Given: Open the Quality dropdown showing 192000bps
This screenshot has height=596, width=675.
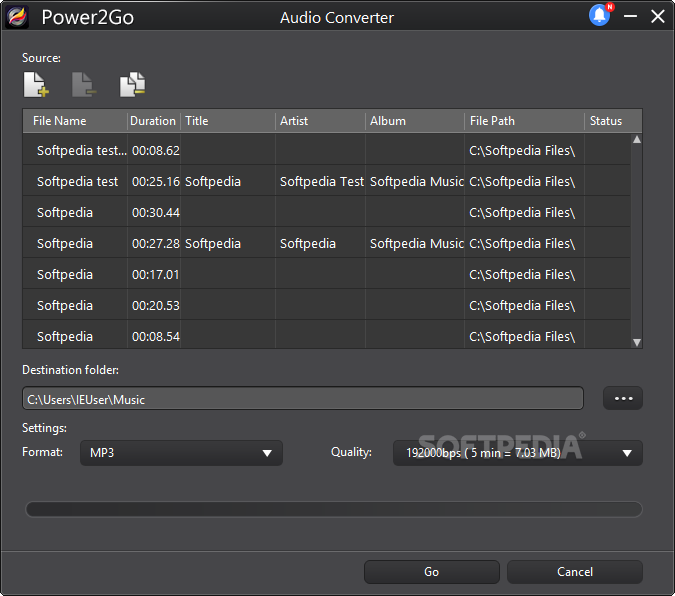Looking at the screenshot, I should (x=517, y=453).
